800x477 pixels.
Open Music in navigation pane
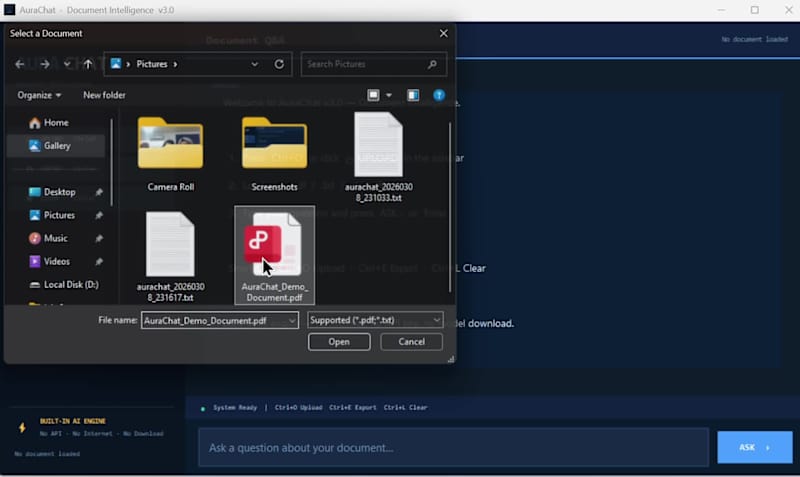coord(56,238)
